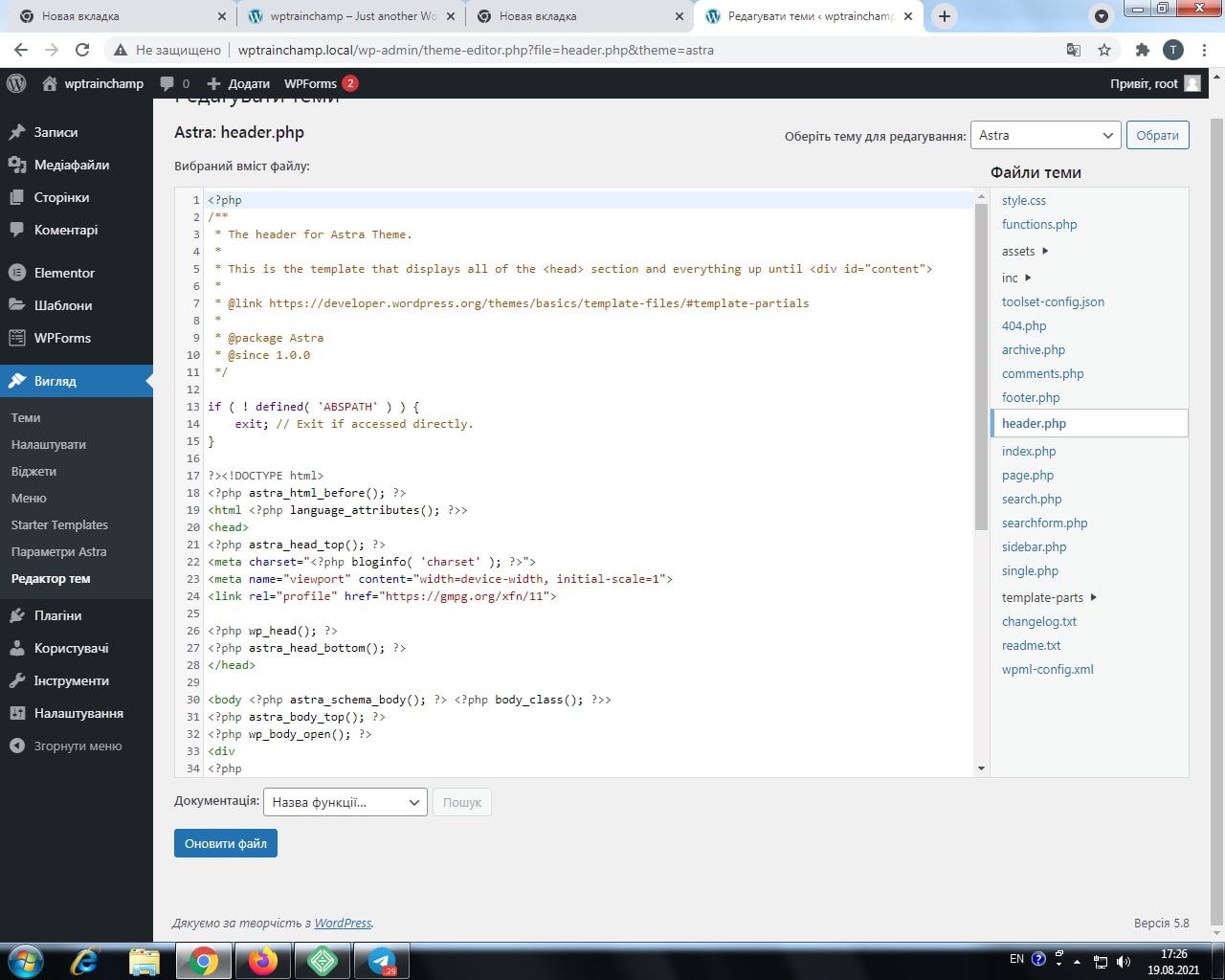
Task: Open the Налаштування menu
Action: point(77,713)
